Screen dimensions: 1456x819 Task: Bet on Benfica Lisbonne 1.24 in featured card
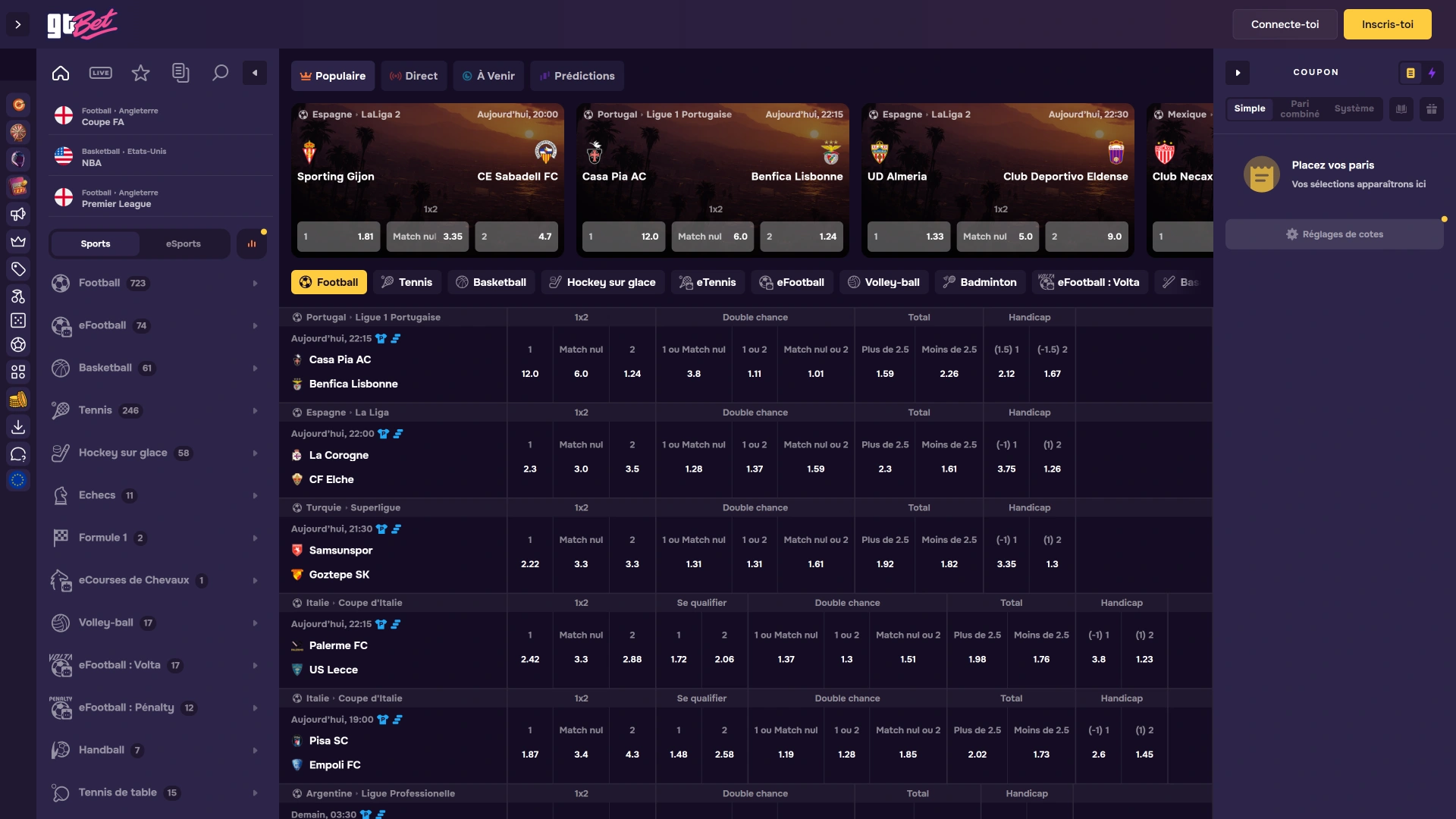pos(802,237)
